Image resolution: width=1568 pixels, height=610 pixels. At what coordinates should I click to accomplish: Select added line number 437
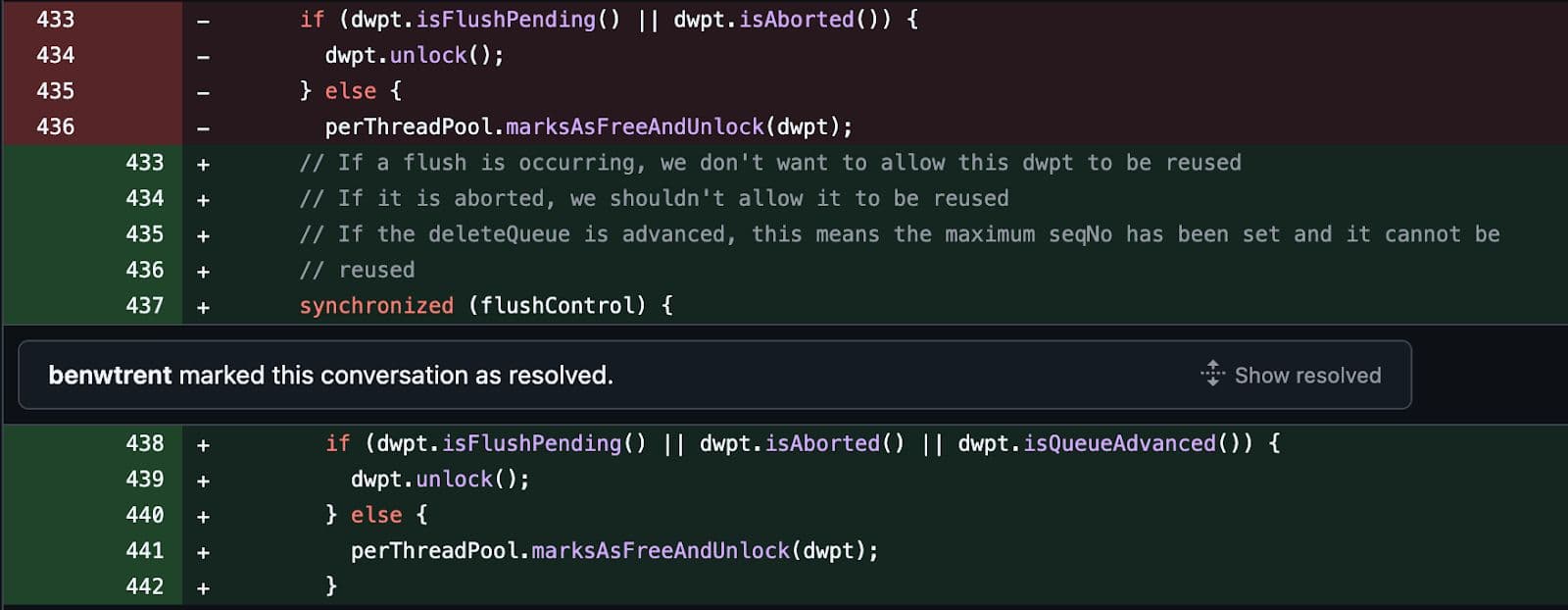144,305
